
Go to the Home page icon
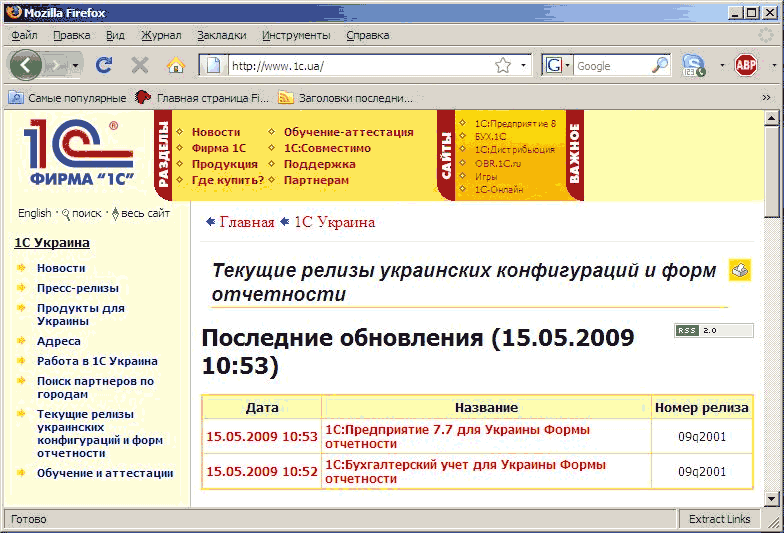[x=176, y=66]
